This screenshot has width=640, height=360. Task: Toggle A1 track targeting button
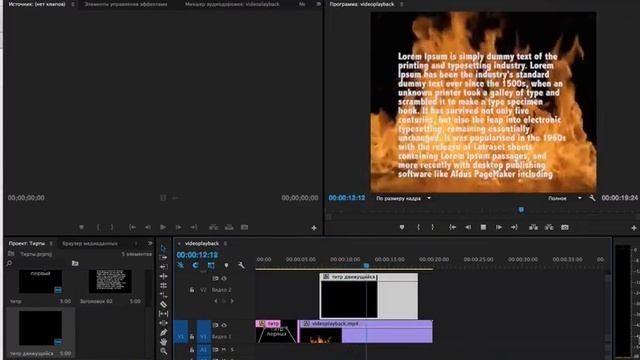[204, 350]
